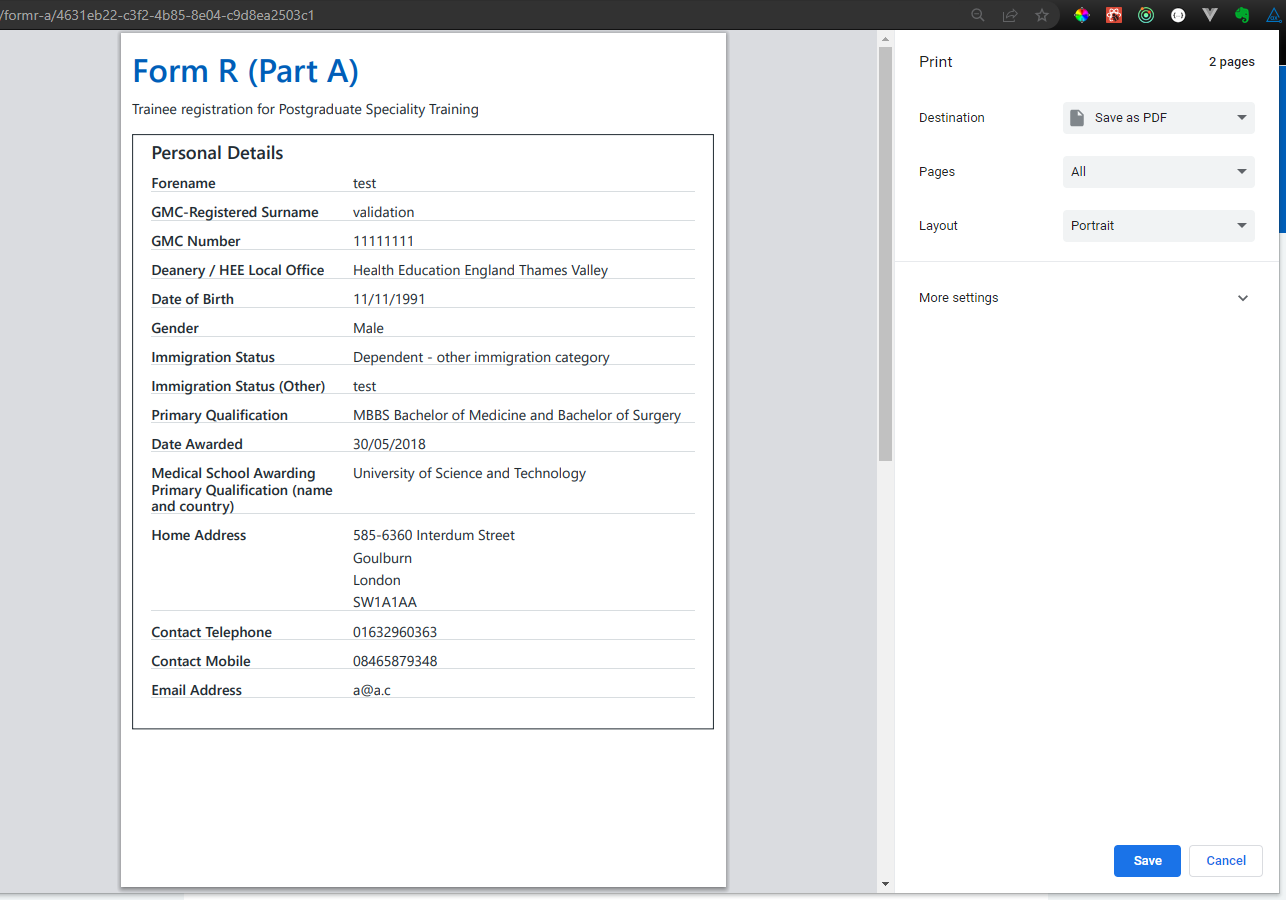
Task: Open the JSON formatter extension
Action: pos(1178,15)
